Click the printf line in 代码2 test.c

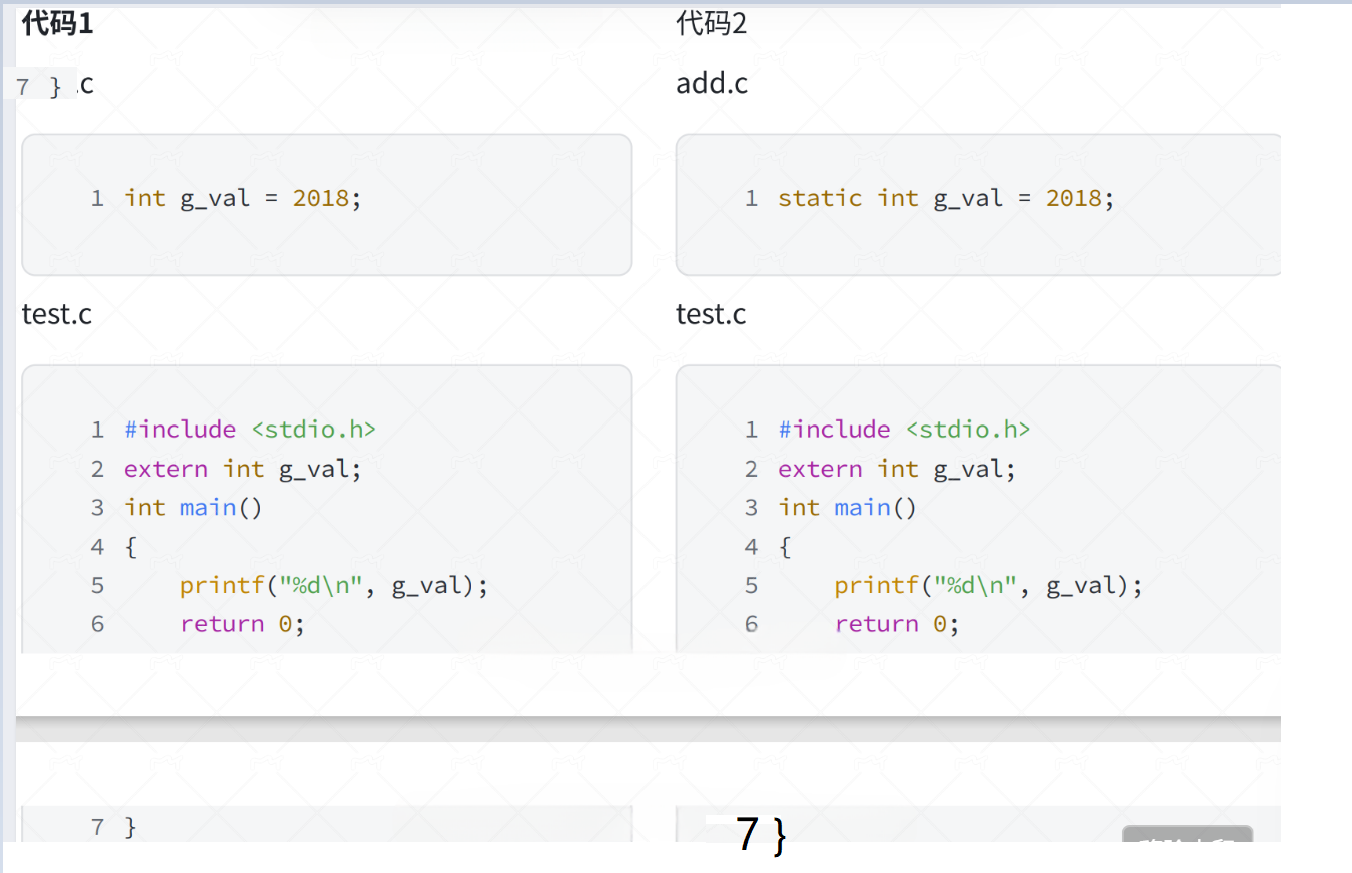pyautogui.click(x=989, y=585)
